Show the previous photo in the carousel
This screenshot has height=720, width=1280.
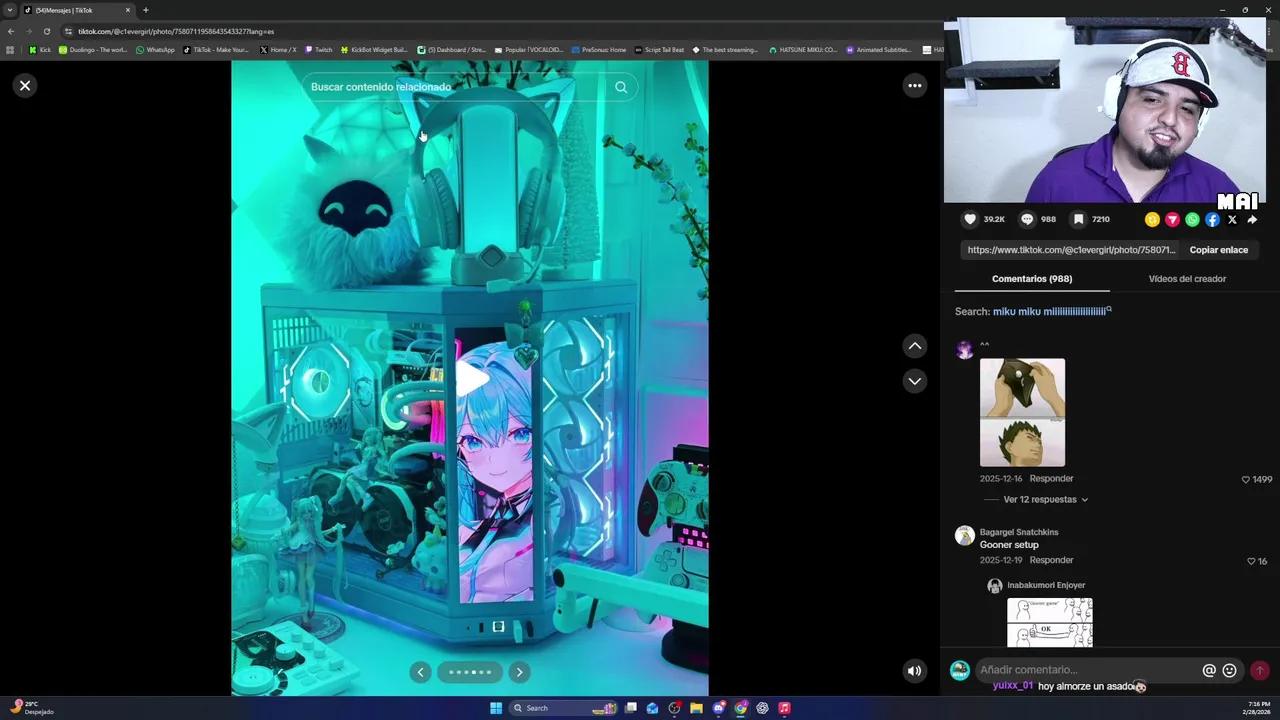(420, 672)
